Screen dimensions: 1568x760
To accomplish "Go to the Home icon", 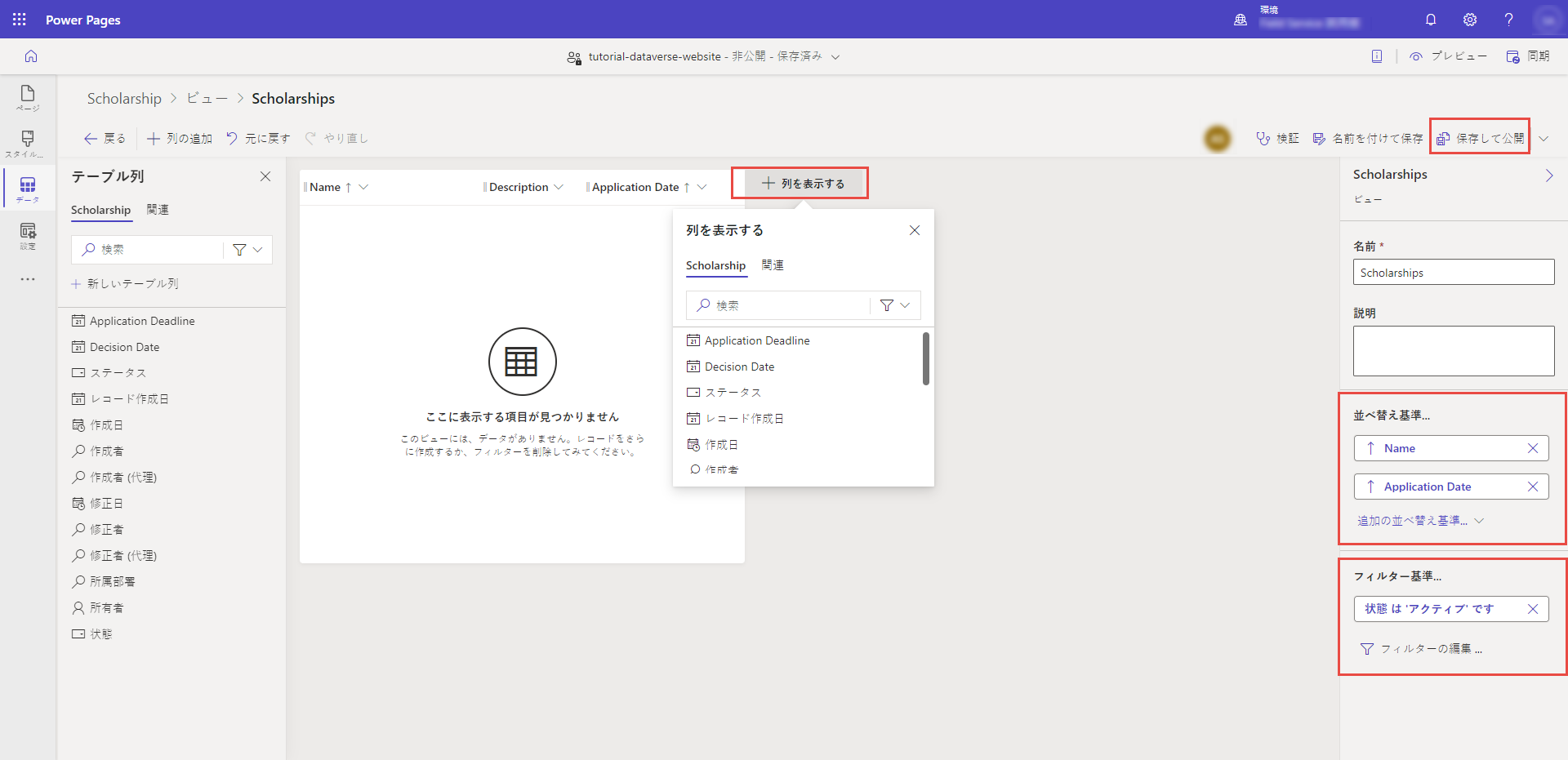I will 31,56.
